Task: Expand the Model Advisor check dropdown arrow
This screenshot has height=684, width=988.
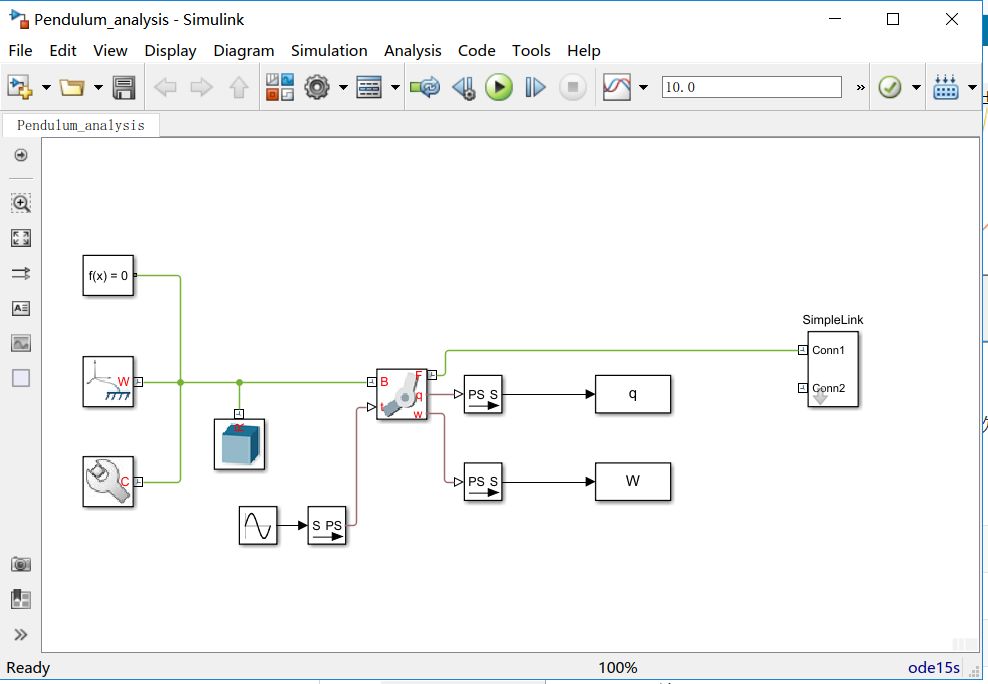Action: click(915, 88)
